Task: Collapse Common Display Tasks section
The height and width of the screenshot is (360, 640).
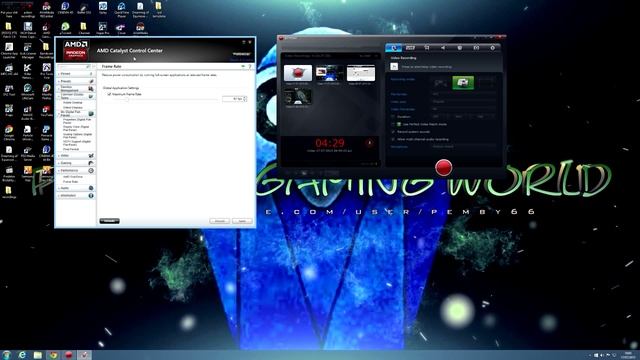Action: coord(76,96)
